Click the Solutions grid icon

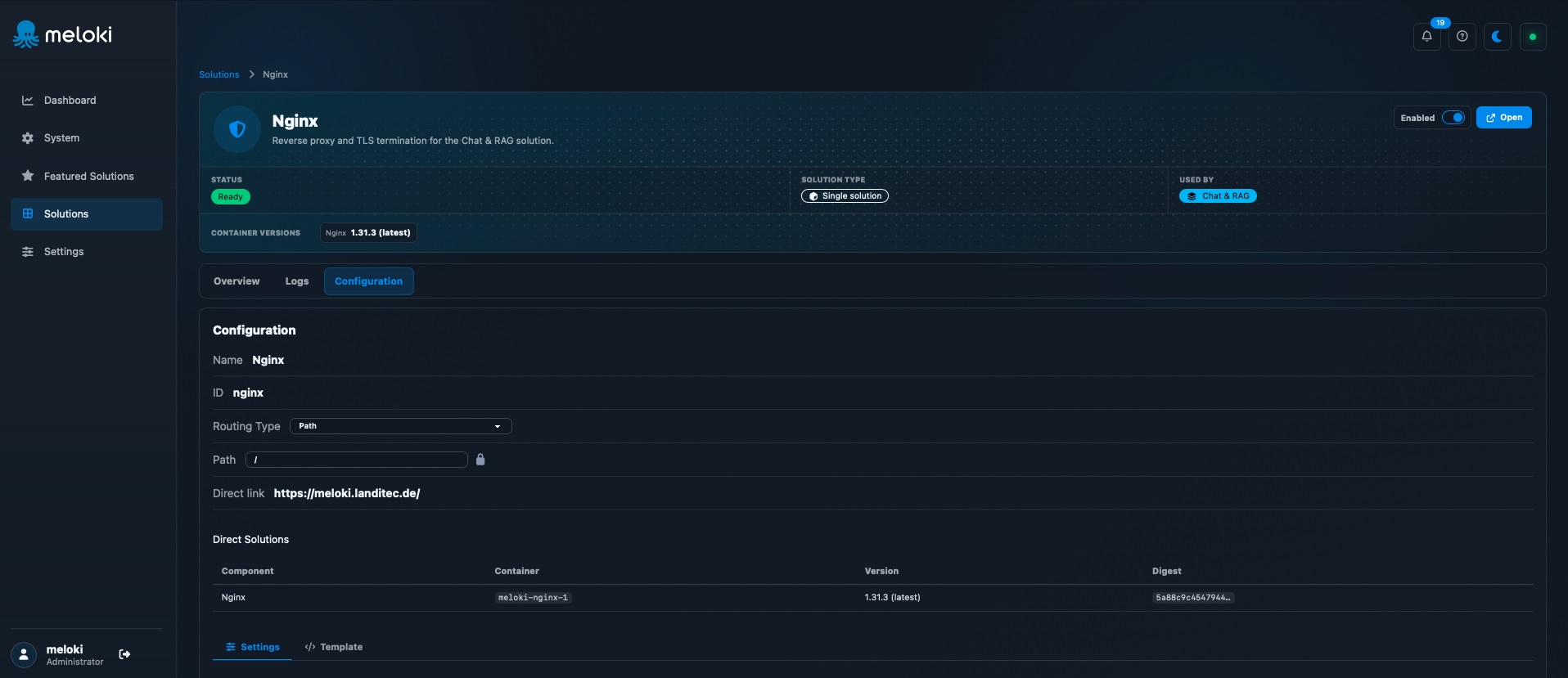28,214
